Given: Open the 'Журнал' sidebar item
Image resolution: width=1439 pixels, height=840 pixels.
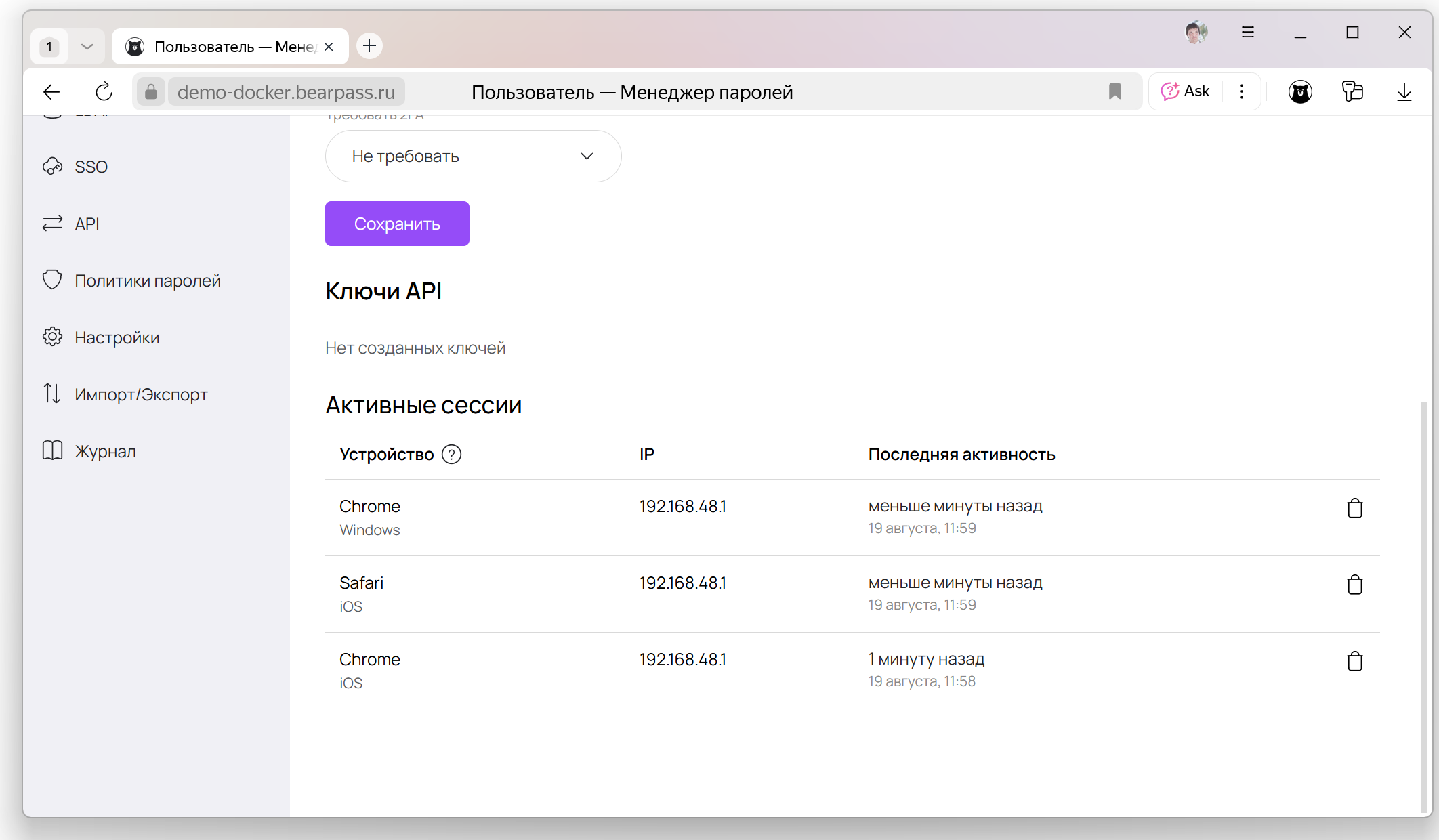Looking at the screenshot, I should 105,451.
